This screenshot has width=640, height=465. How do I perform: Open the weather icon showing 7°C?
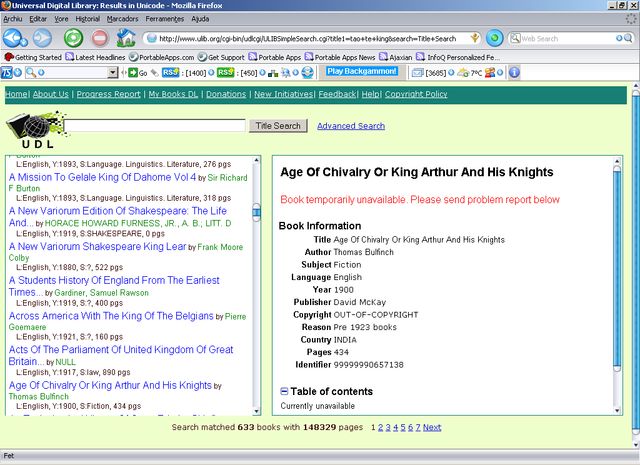tap(463, 73)
